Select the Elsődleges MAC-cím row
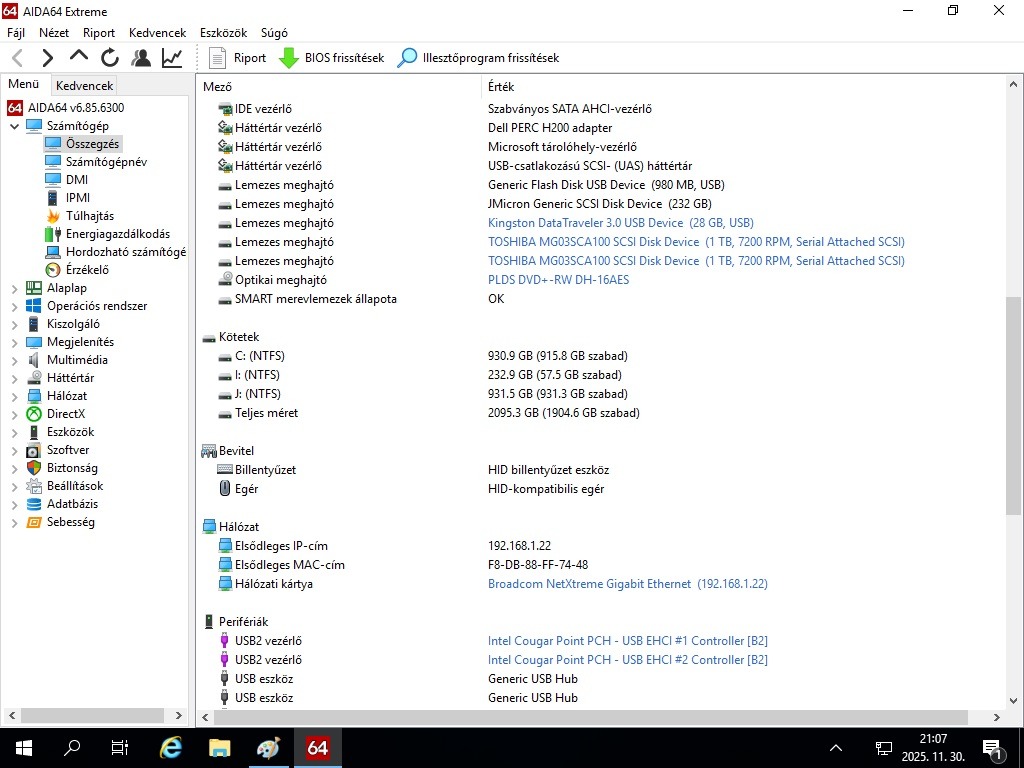 pos(601,565)
